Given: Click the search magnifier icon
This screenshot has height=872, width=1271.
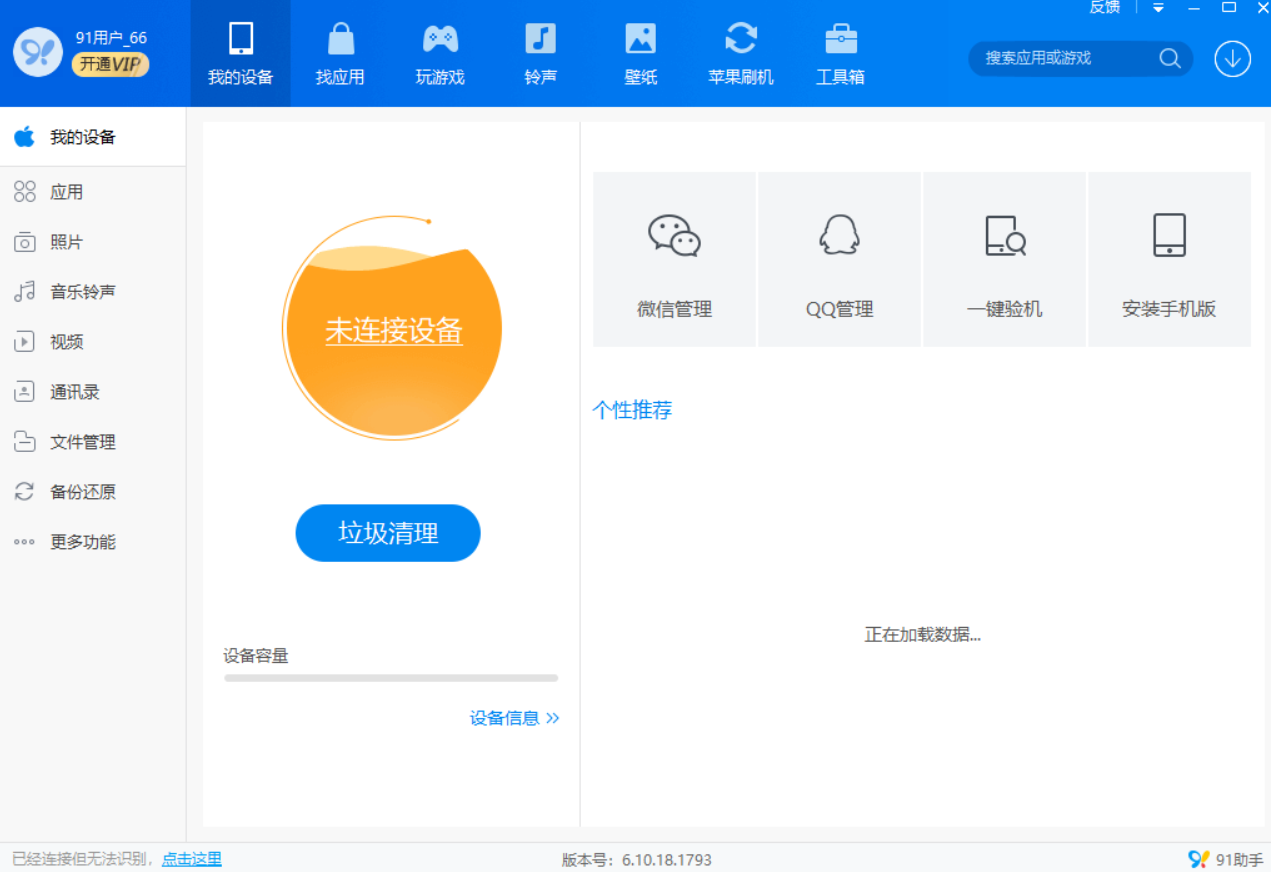Looking at the screenshot, I should click(x=1169, y=58).
